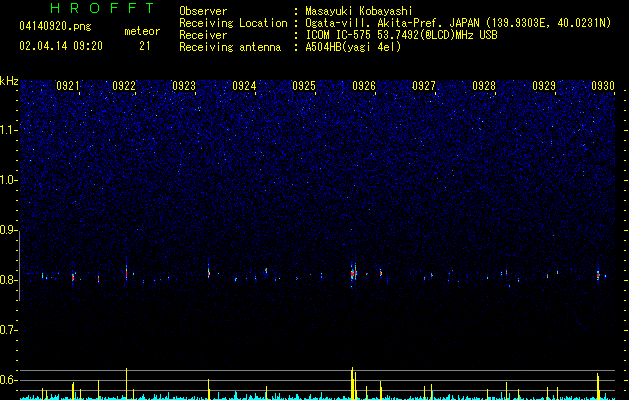Screen dimensions: 629x400
Task: Click the Receiving Location label
Action: pyautogui.click(x=233, y=23)
